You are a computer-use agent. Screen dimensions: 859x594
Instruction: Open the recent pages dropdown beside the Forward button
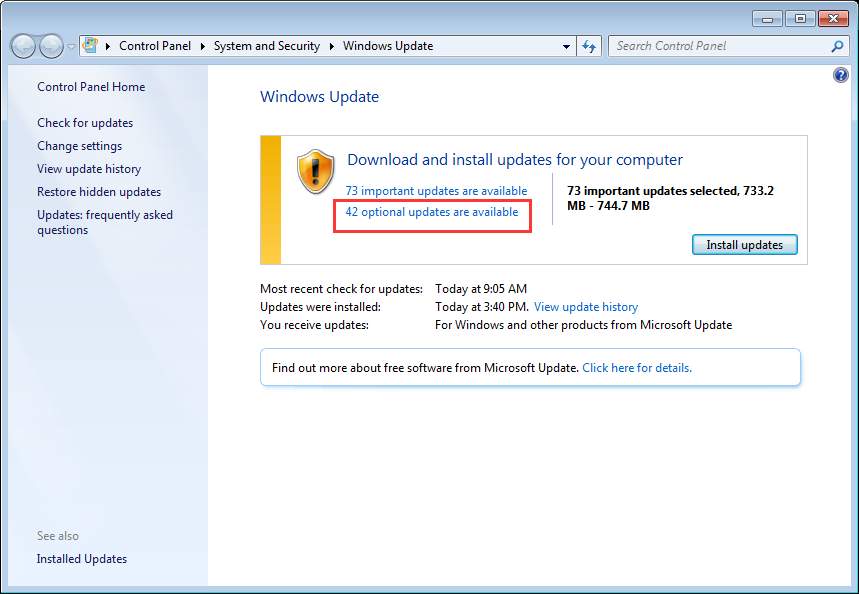tap(71, 47)
